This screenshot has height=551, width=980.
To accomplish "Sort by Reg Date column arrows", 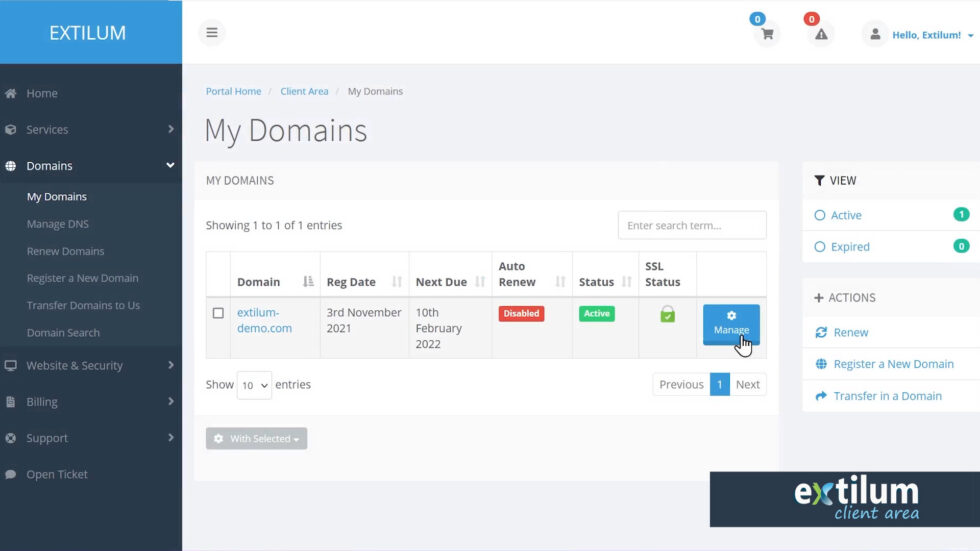I will 397,282.
